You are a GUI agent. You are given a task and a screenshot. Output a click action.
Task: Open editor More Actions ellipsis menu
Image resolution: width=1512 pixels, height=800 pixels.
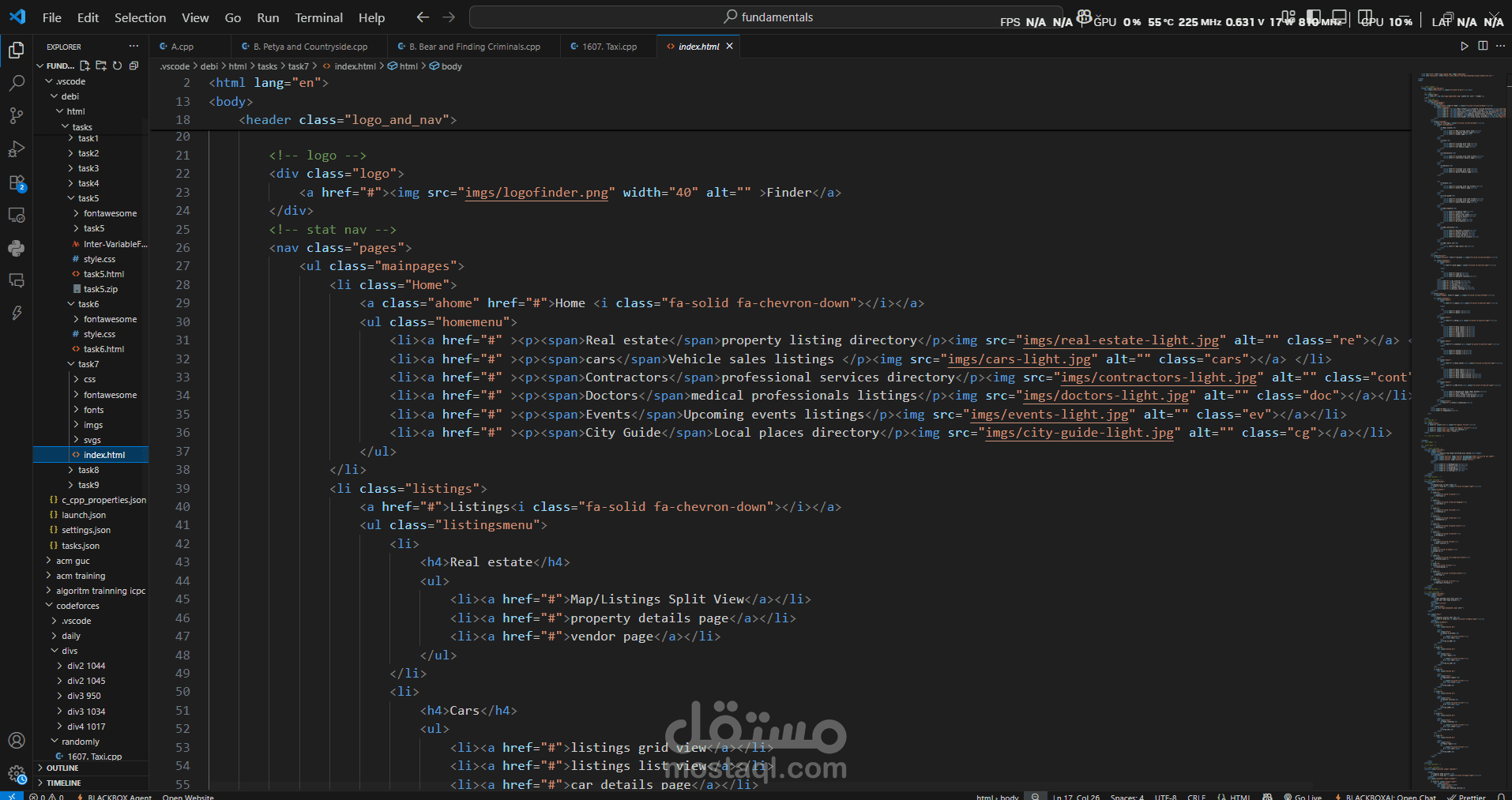(x=1500, y=47)
